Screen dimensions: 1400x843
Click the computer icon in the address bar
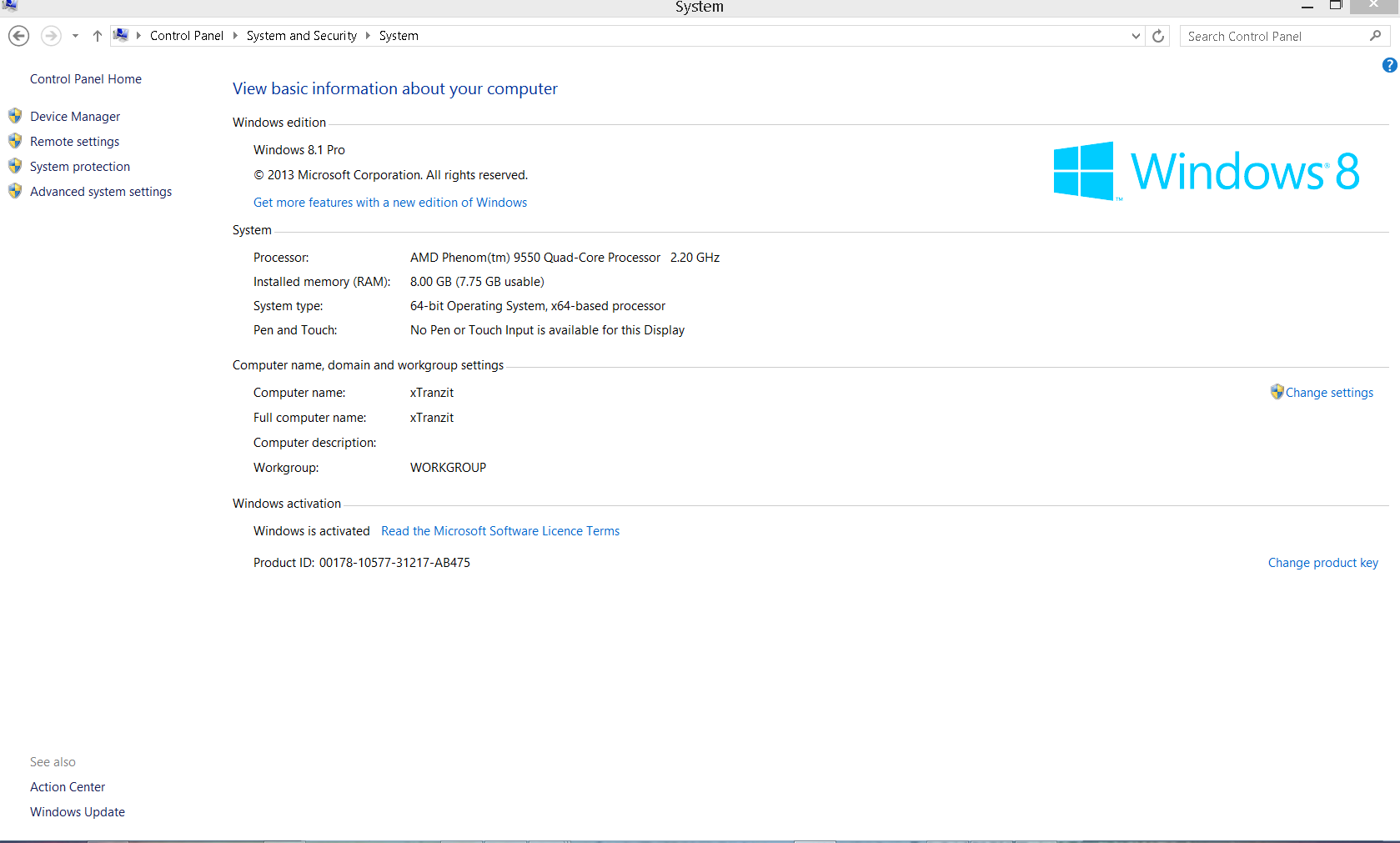[121, 35]
